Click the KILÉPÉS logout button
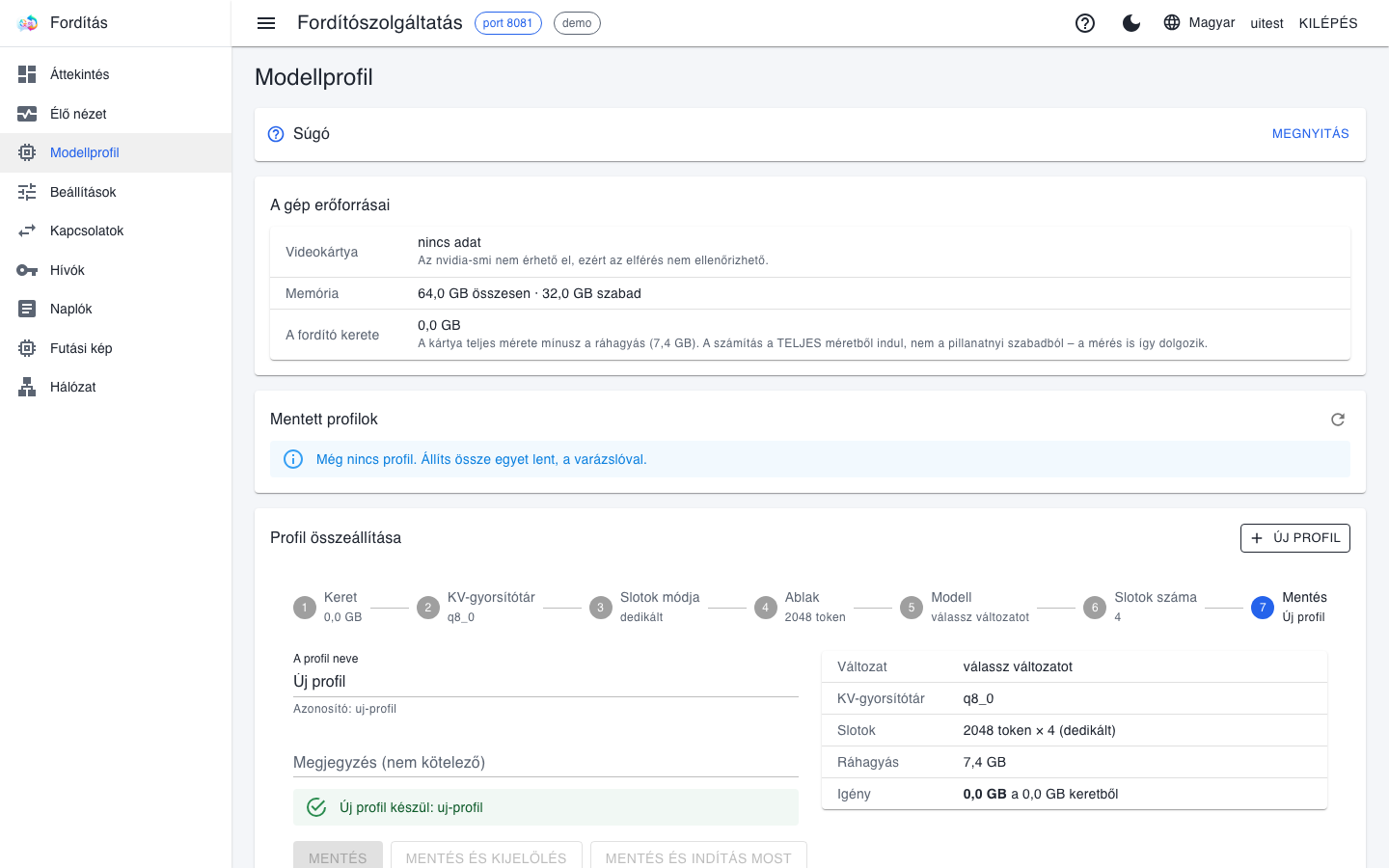This screenshot has width=1389, height=868. pos(1328,23)
